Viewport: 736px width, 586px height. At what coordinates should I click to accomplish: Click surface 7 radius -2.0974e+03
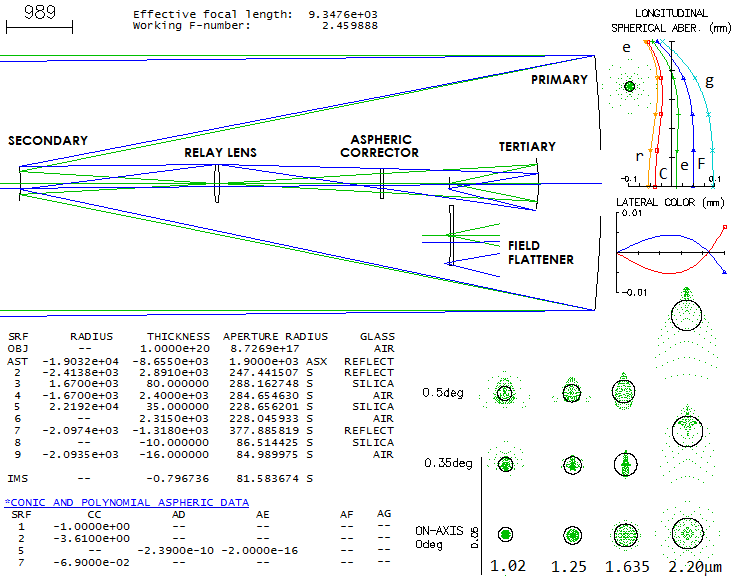click(80, 431)
